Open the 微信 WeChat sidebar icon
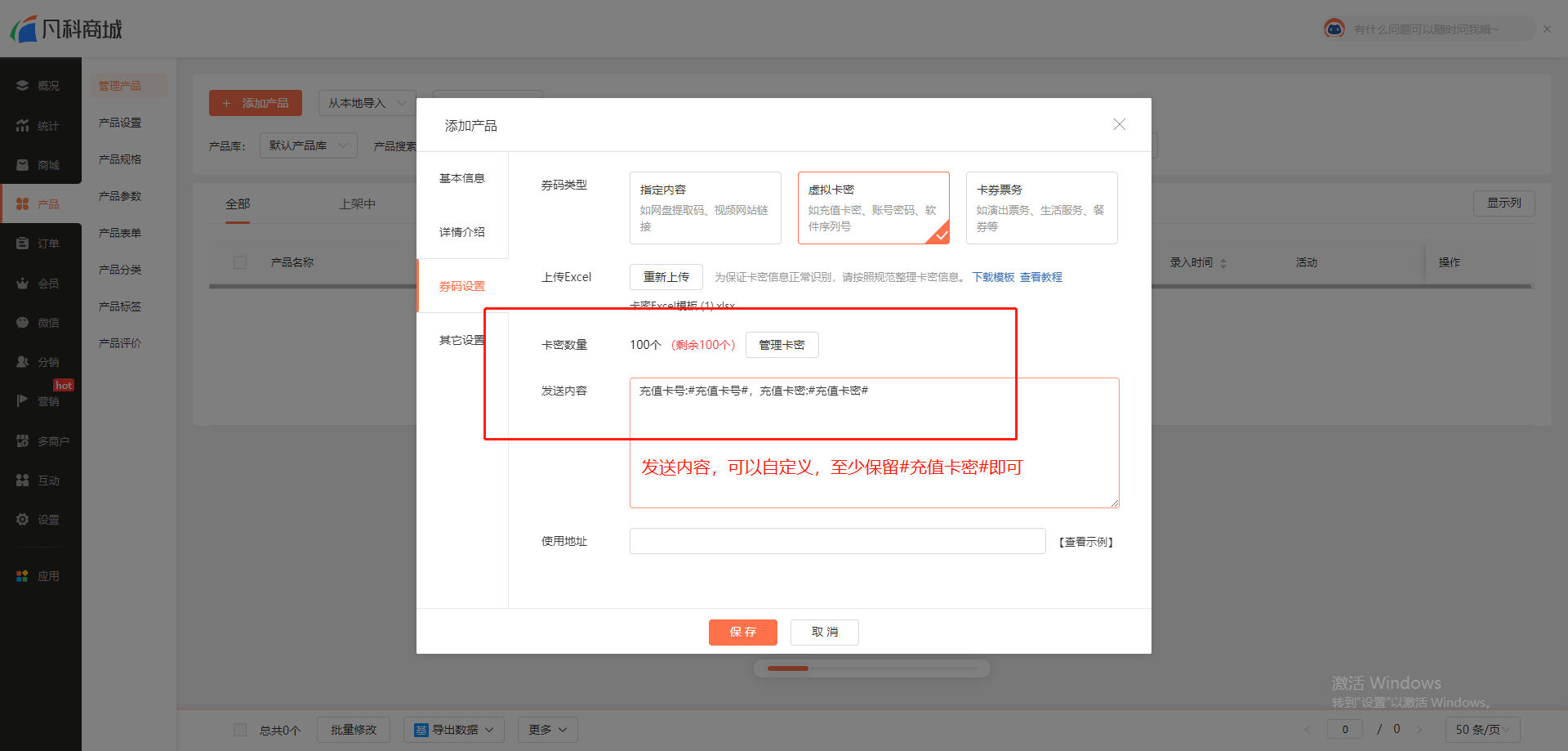1568x751 pixels. (x=23, y=323)
